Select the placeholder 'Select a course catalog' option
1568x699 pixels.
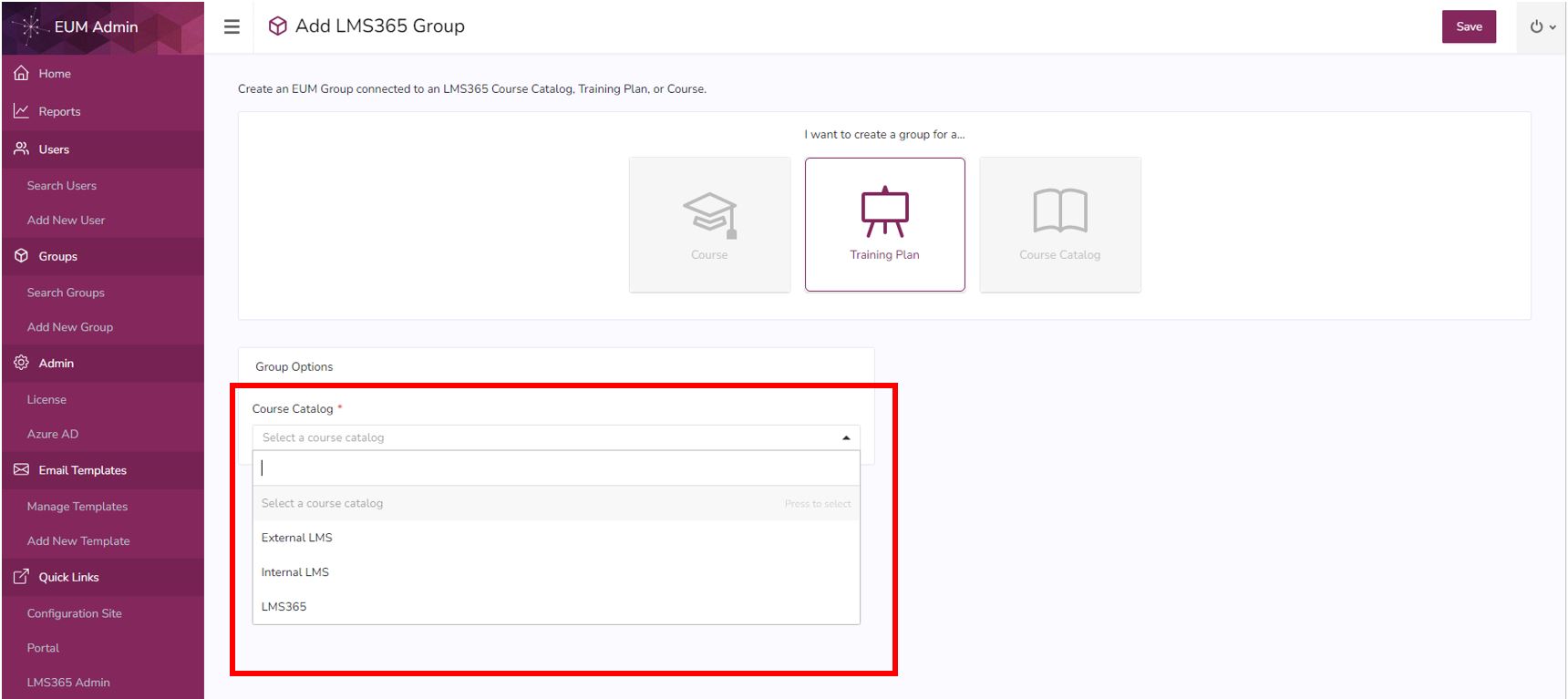click(556, 503)
